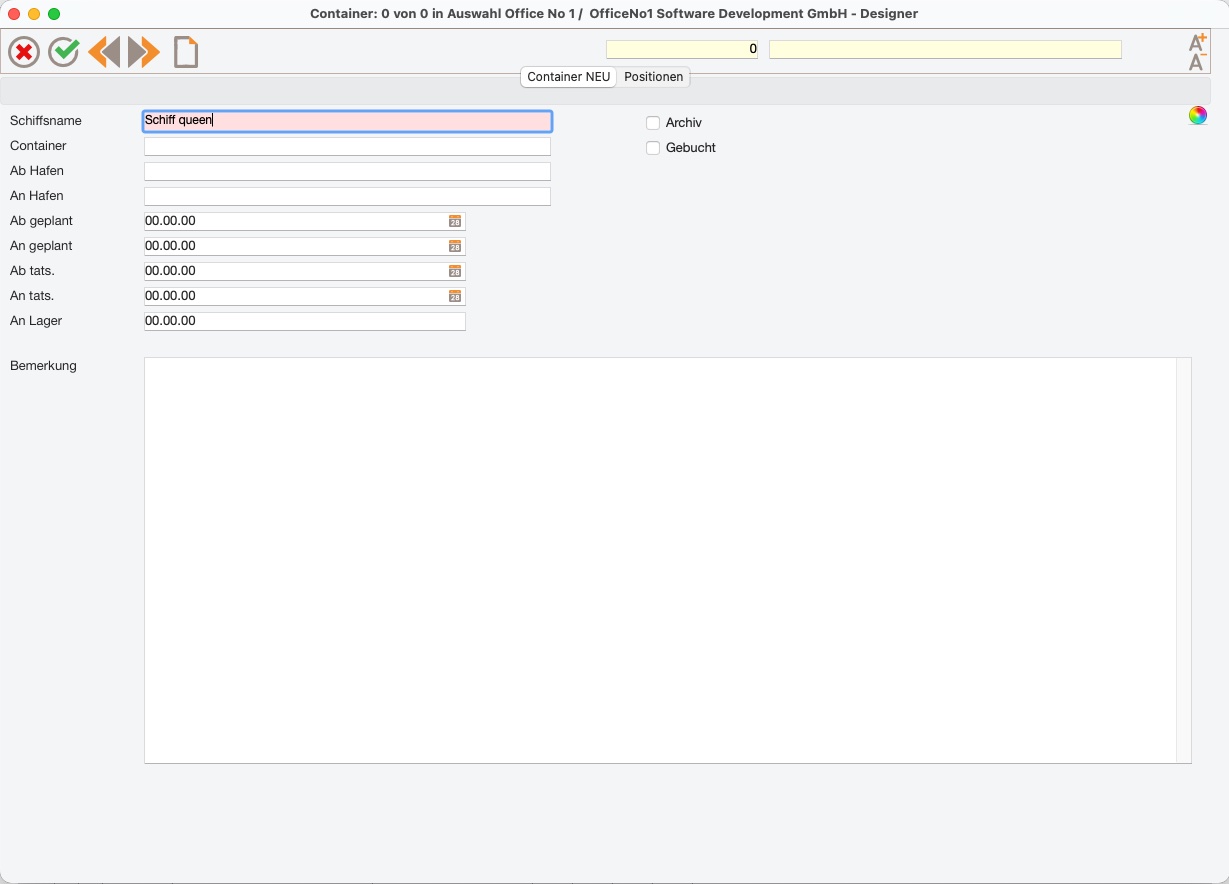Open calendar picker for An tats.
This screenshot has width=1229, height=884.
(x=455, y=296)
